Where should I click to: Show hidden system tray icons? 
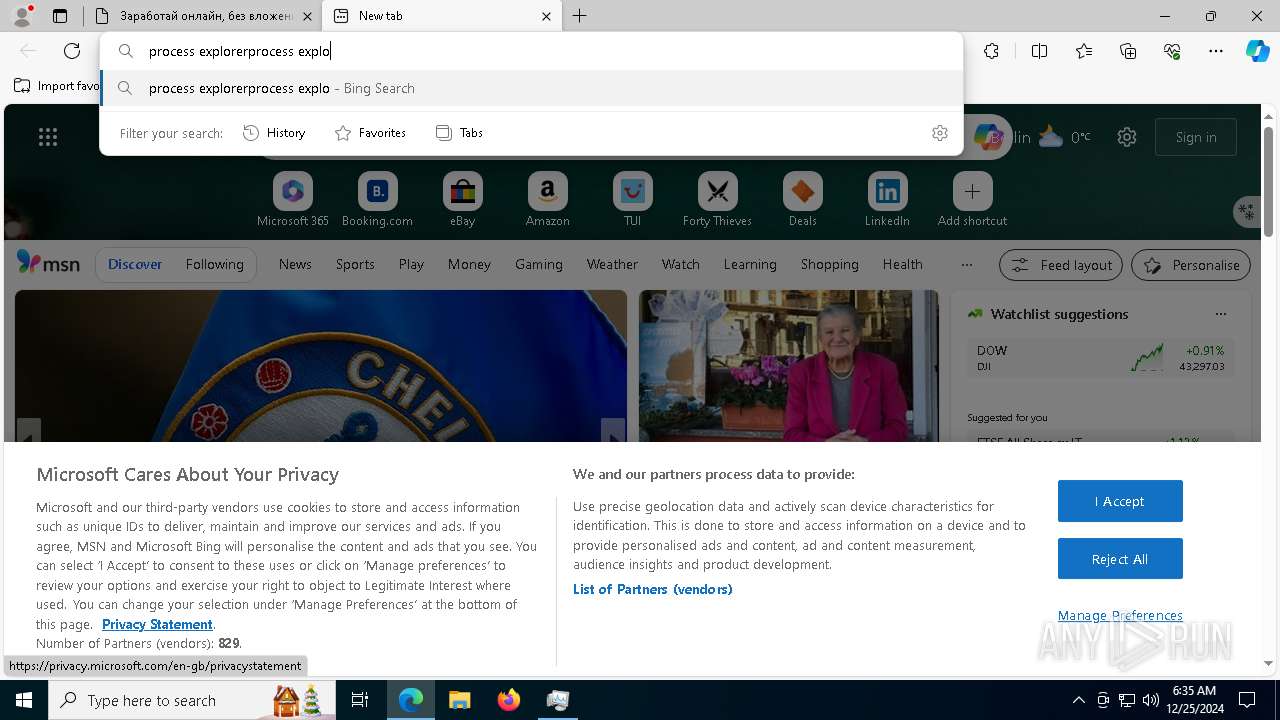[x=1078, y=700]
